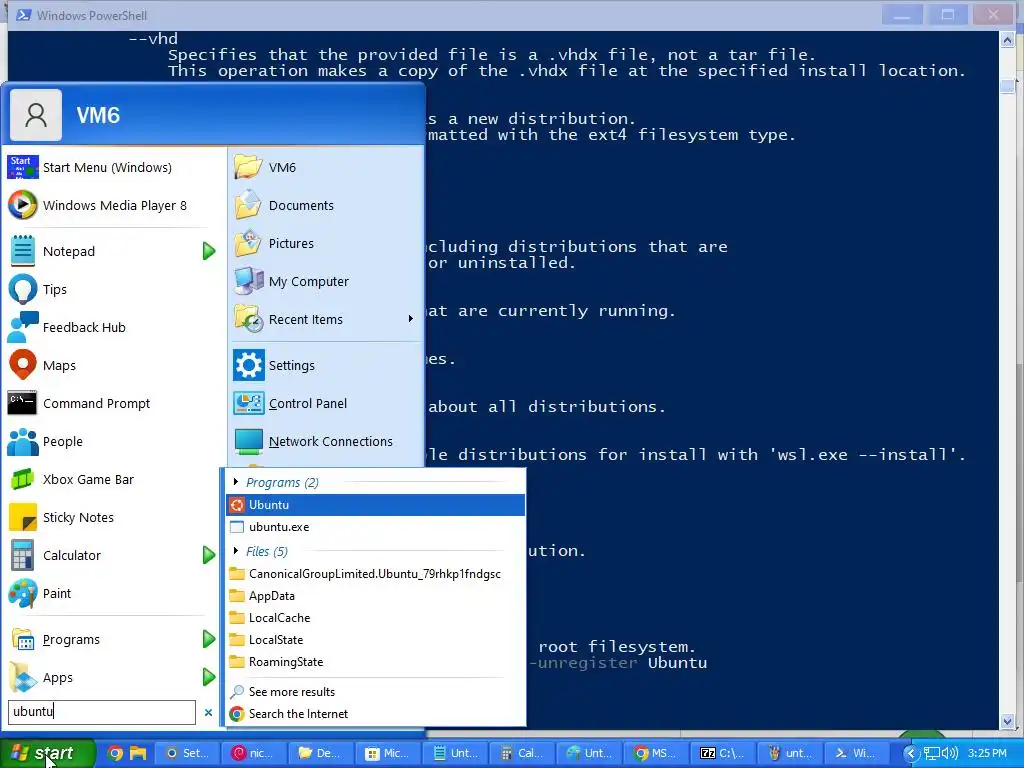Switch to Set... taskbar button
Image resolution: width=1024 pixels, height=768 pixels.
[185, 754]
